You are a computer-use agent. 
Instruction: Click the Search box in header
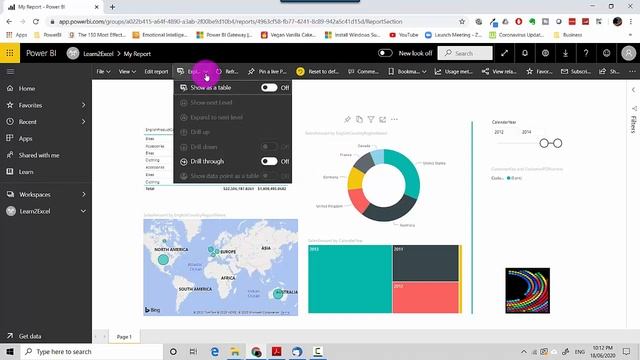[x=465, y=53]
